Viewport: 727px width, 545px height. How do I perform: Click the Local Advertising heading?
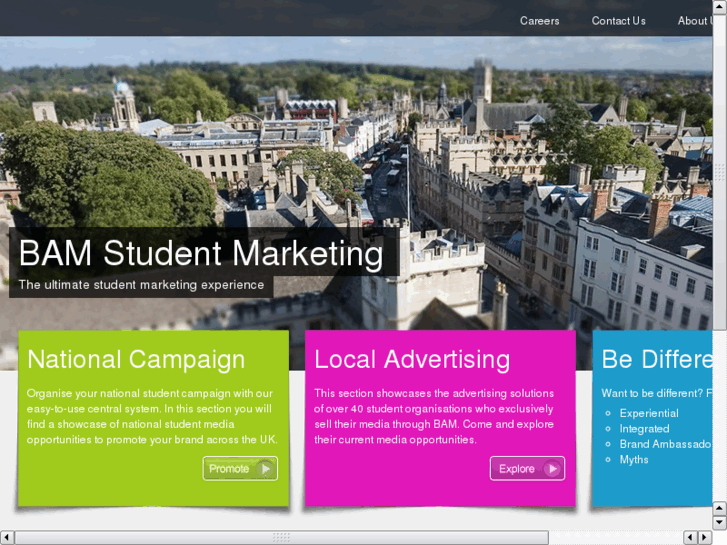pyautogui.click(x=412, y=359)
